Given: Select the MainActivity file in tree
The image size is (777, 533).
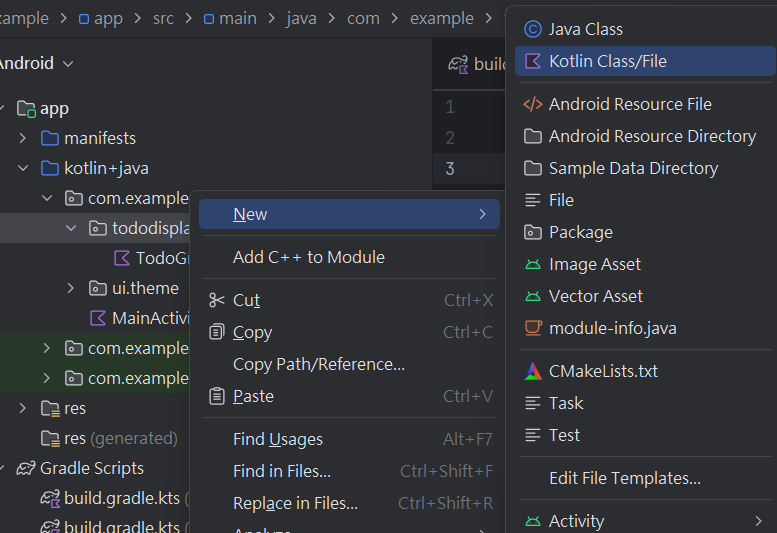Looking at the screenshot, I should [x=150, y=318].
